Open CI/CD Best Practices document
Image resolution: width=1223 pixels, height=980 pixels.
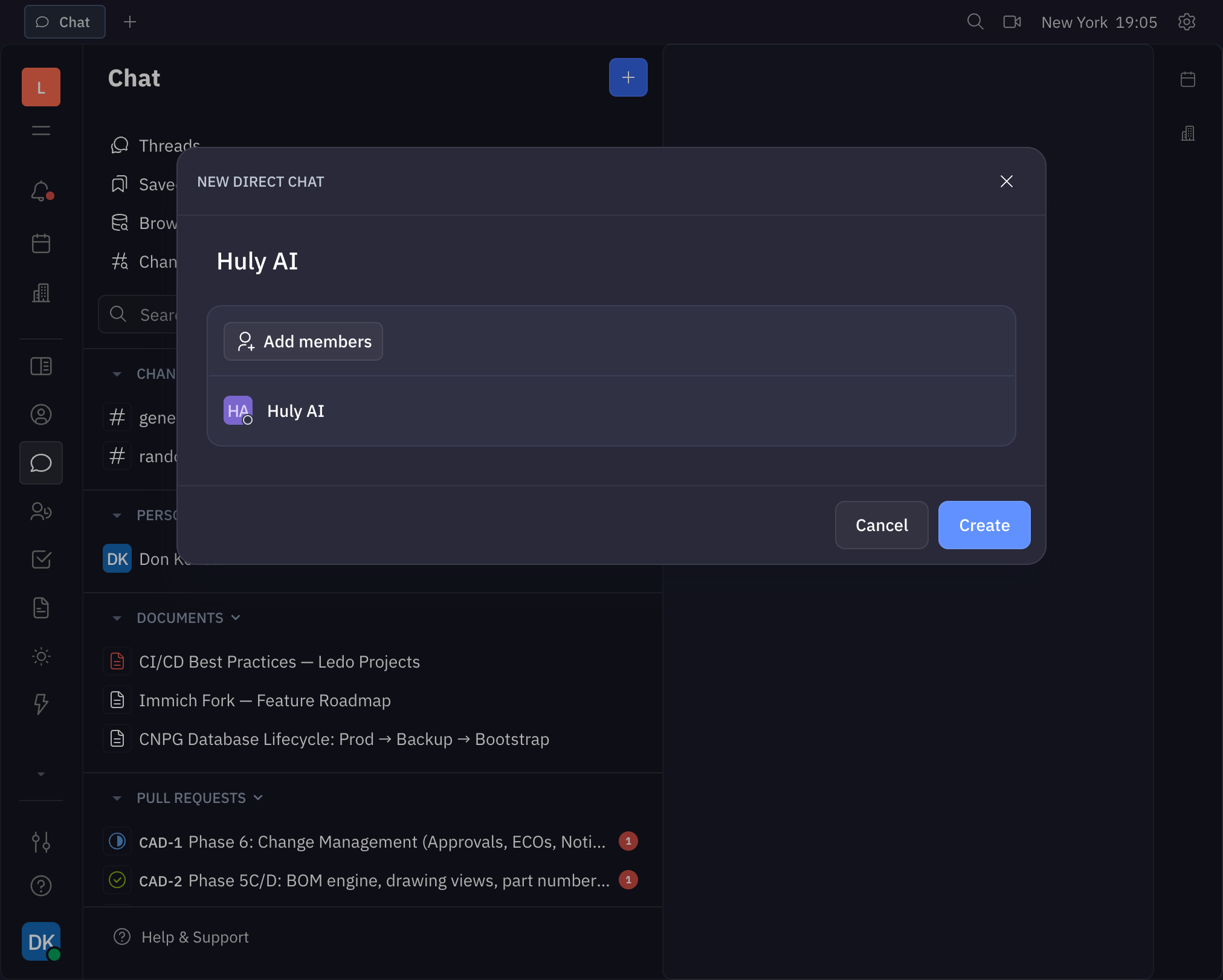(x=279, y=662)
